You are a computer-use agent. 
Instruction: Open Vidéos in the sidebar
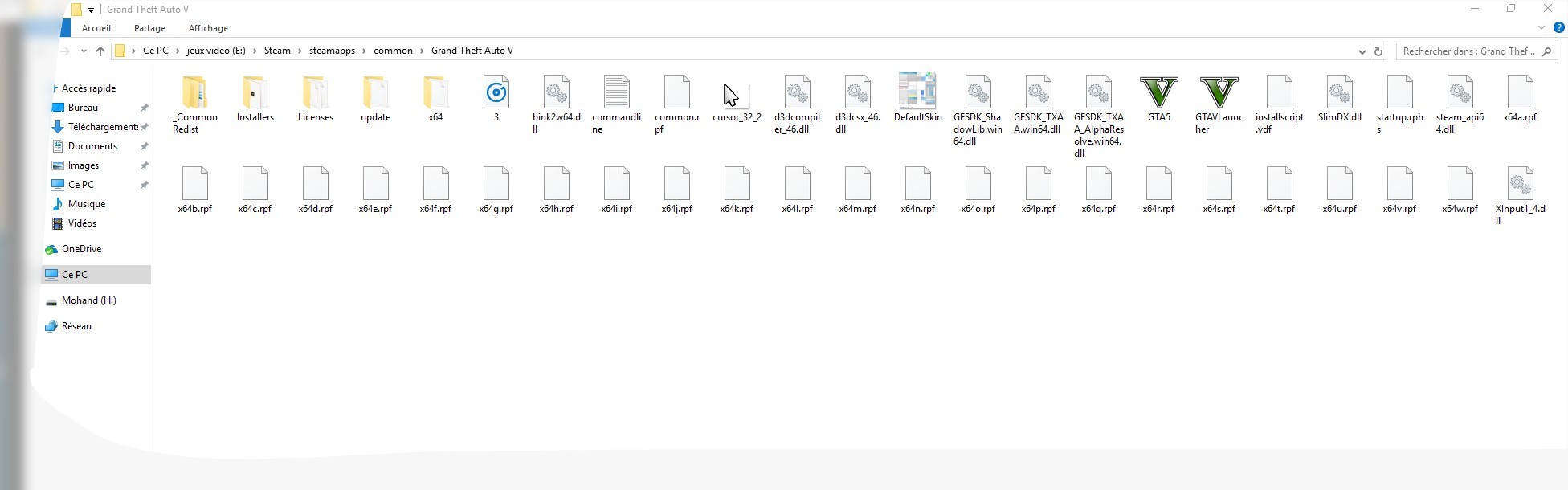pos(82,223)
